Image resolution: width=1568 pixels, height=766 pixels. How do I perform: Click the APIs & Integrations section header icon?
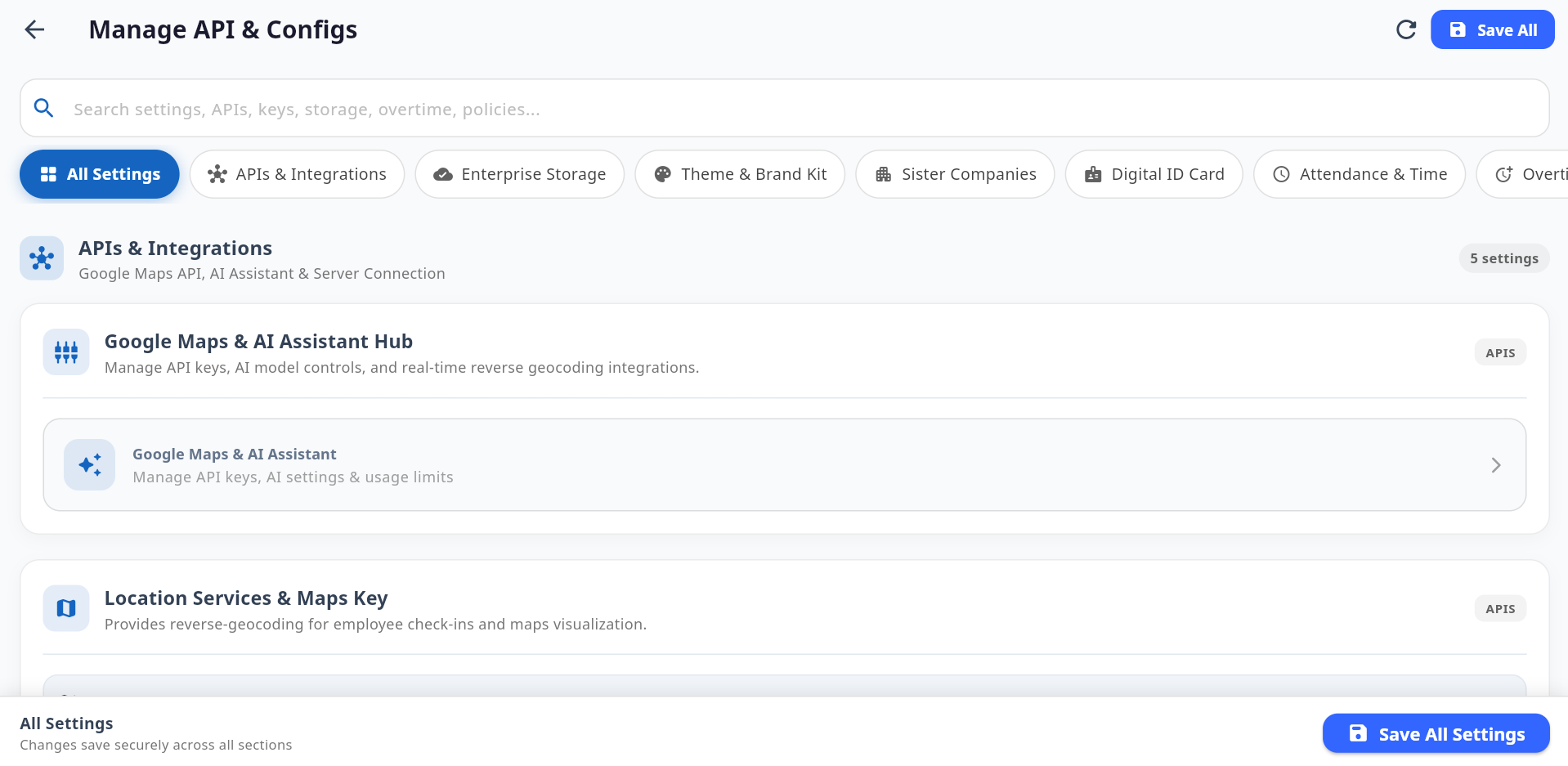coord(42,258)
